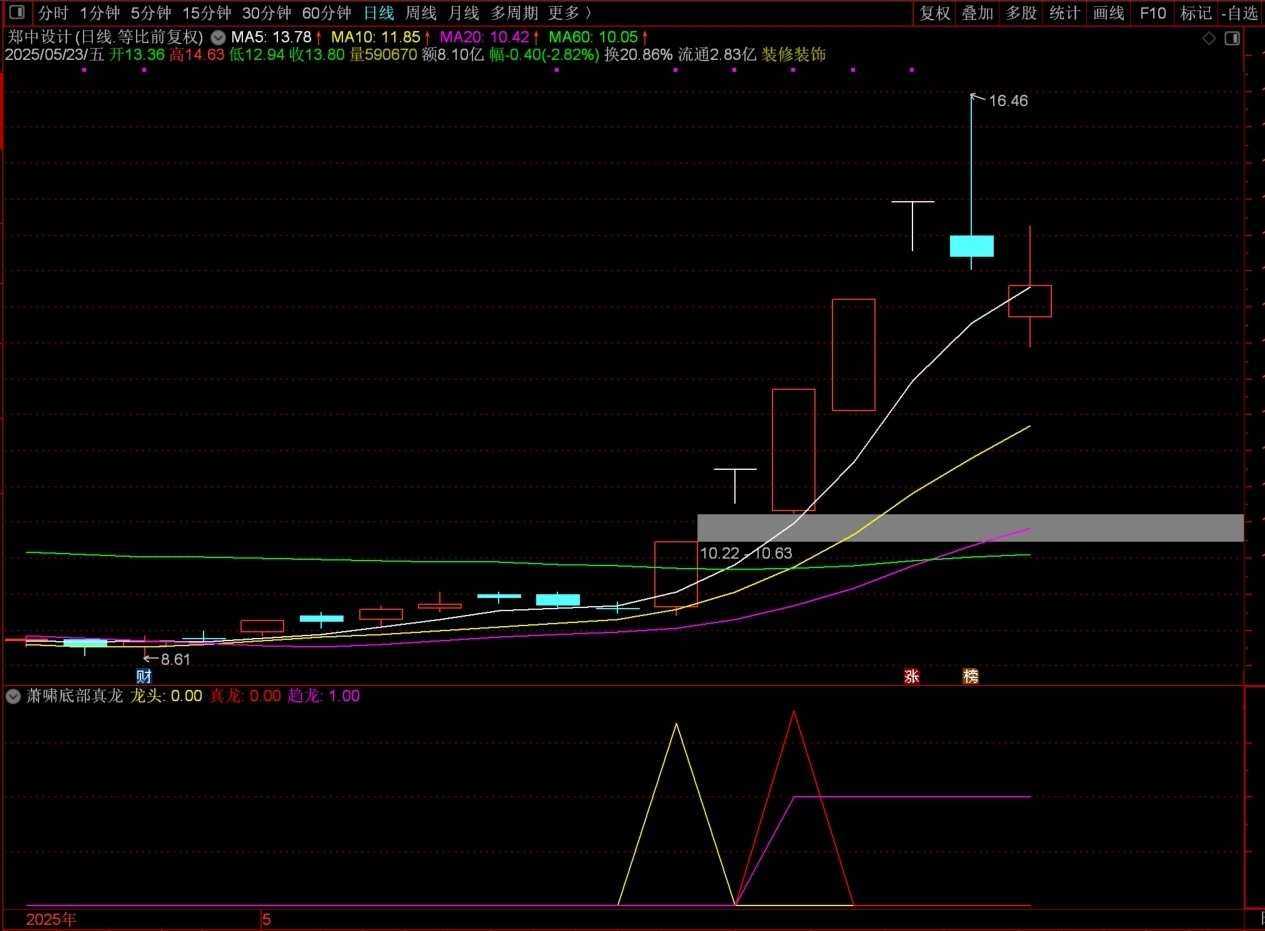Activate the 画线 drawing tools
The width and height of the screenshot is (1265, 931).
1108,13
